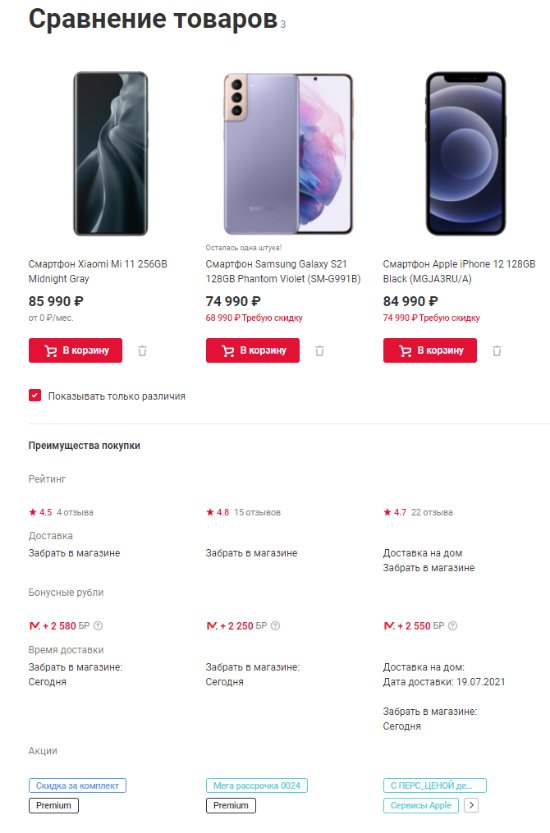
Task: Click 74 990 ₽ Требую скидку link
Action: click(431, 318)
